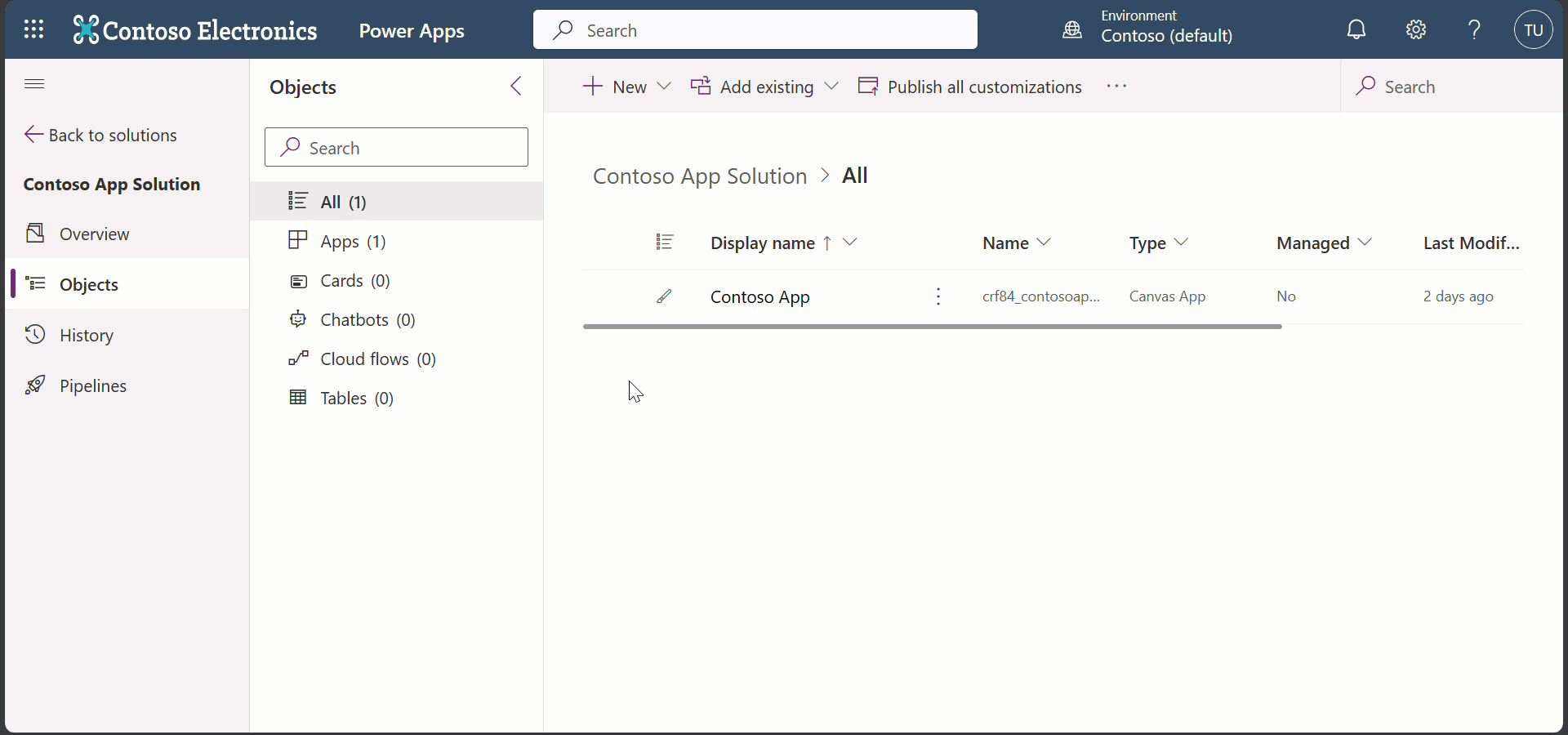Select Overview in the solution sidebar
Screen dimensions: 1568x735
click(94, 234)
